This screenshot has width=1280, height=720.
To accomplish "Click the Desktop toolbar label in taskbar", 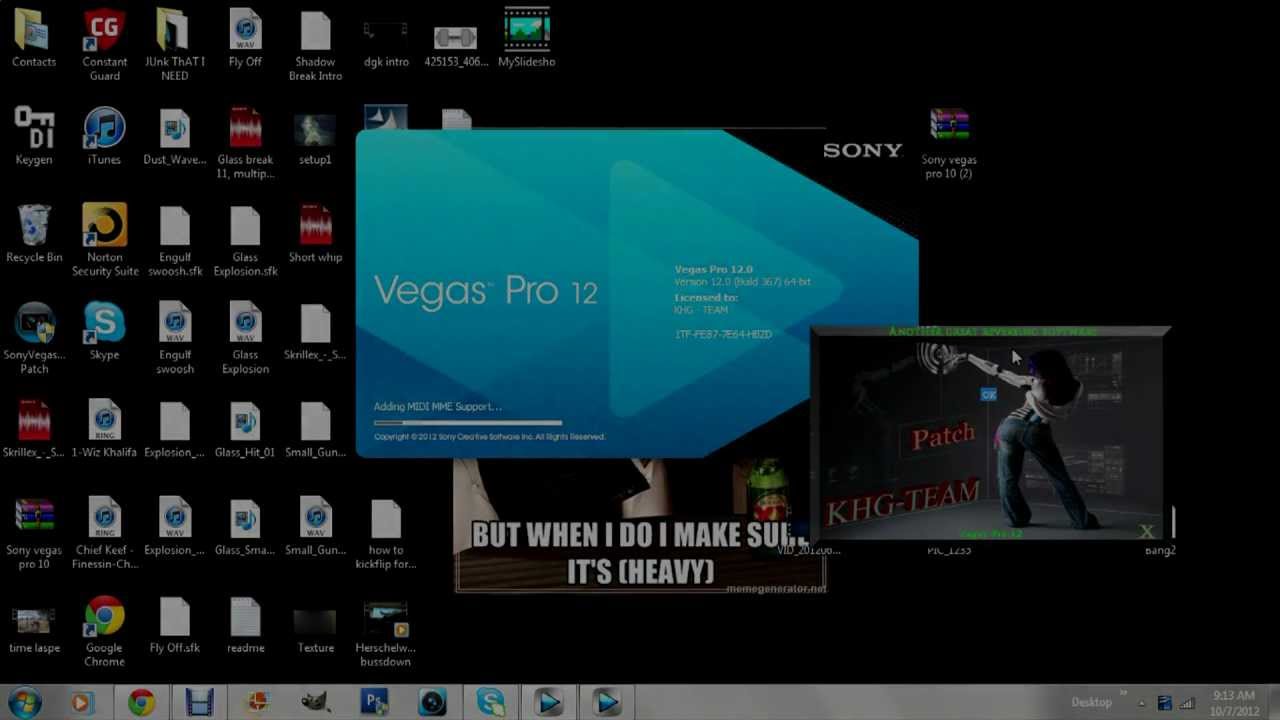I will pyautogui.click(x=1091, y=702).
